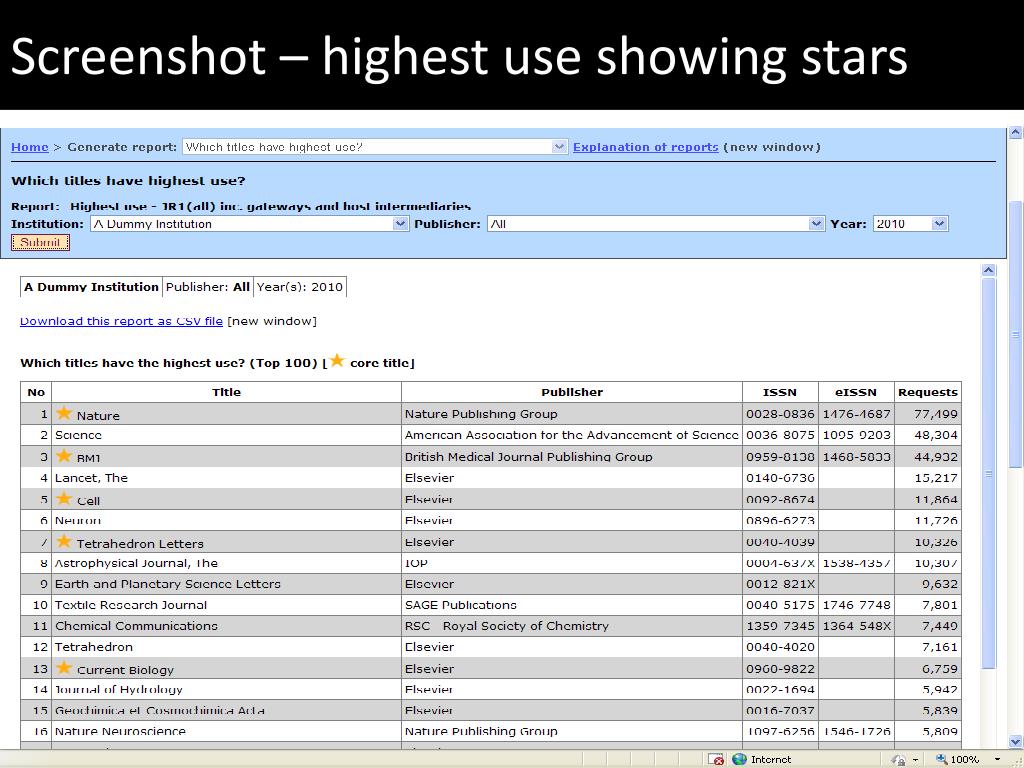Click the Title column header

pos(227,392)
